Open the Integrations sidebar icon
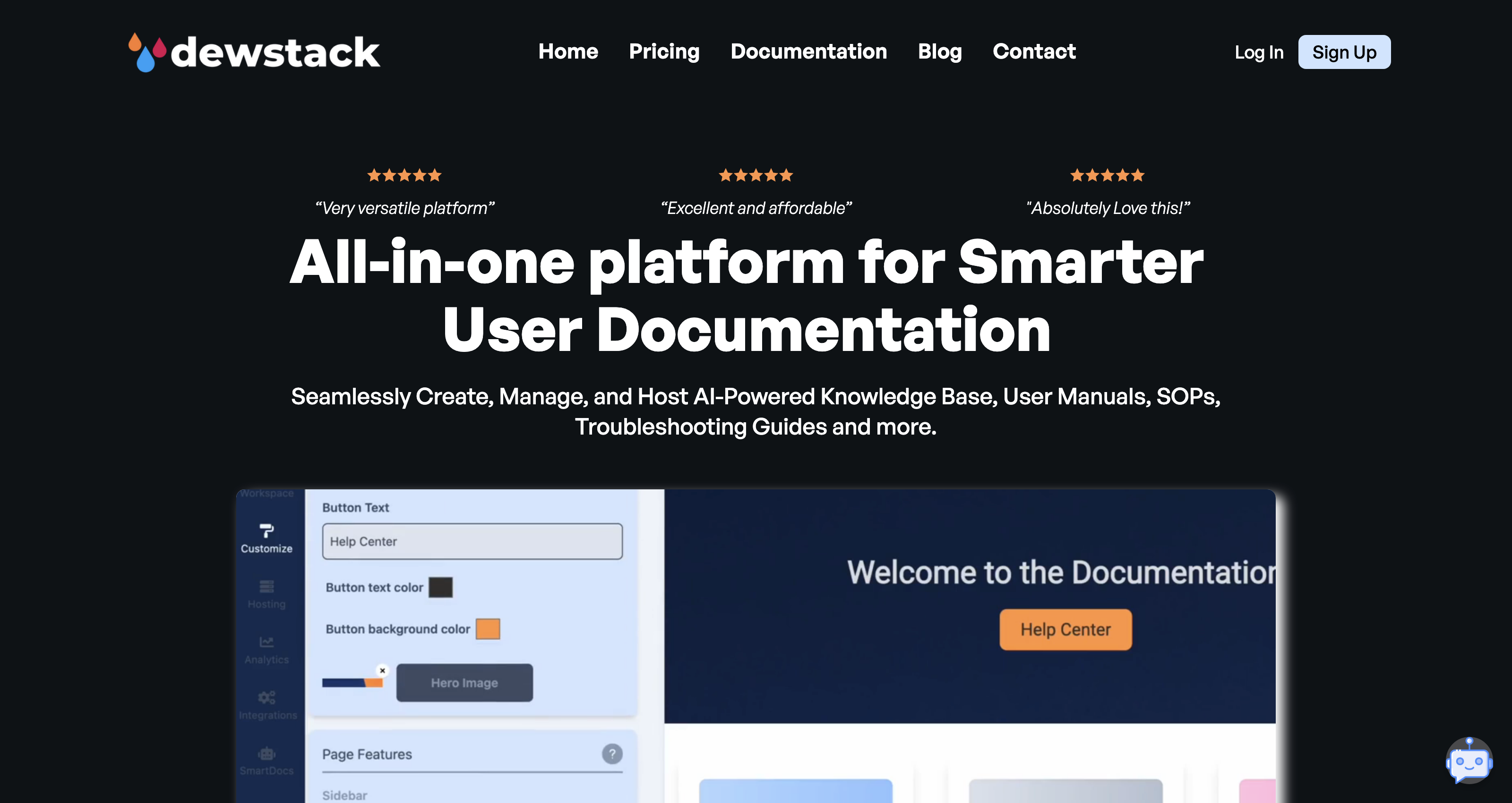This screenshot has height=803, width=1512. (267, 706)
